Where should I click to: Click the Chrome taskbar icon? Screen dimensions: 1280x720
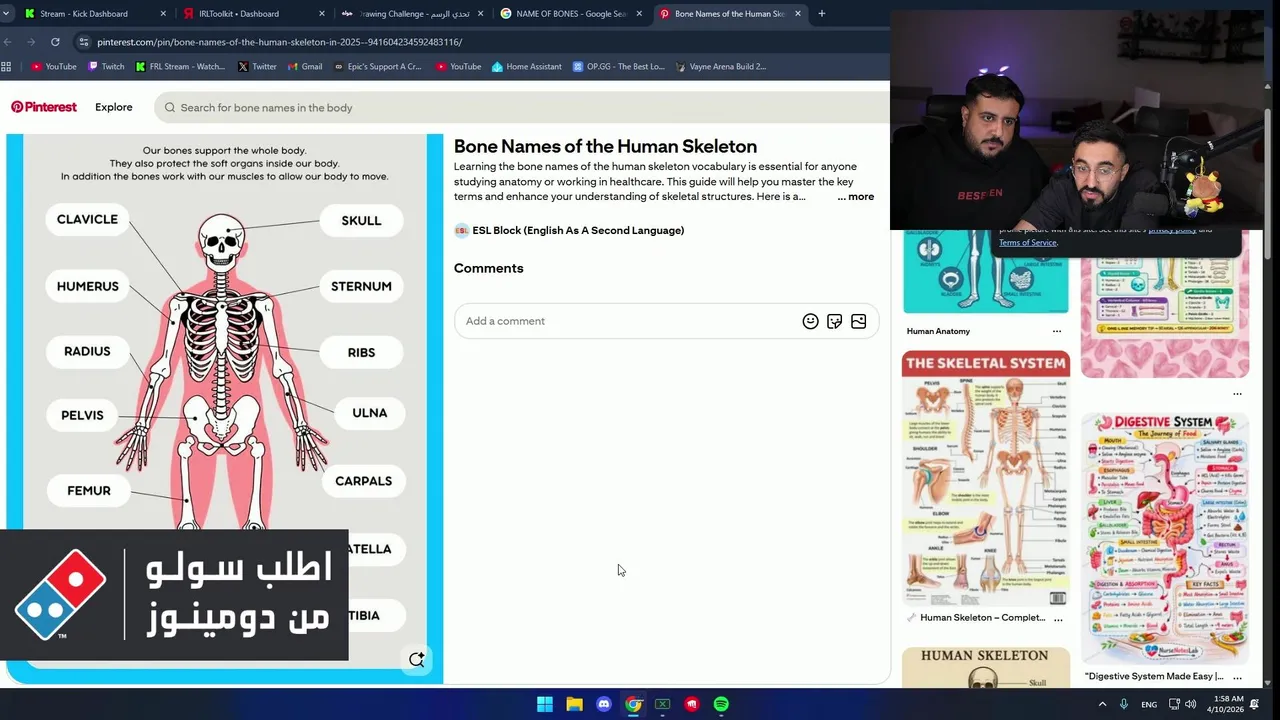pyautogui.click(x=633, y=704)
